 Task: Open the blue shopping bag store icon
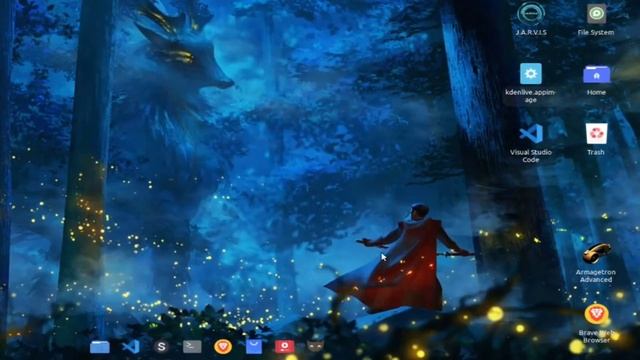click(254, 347)
